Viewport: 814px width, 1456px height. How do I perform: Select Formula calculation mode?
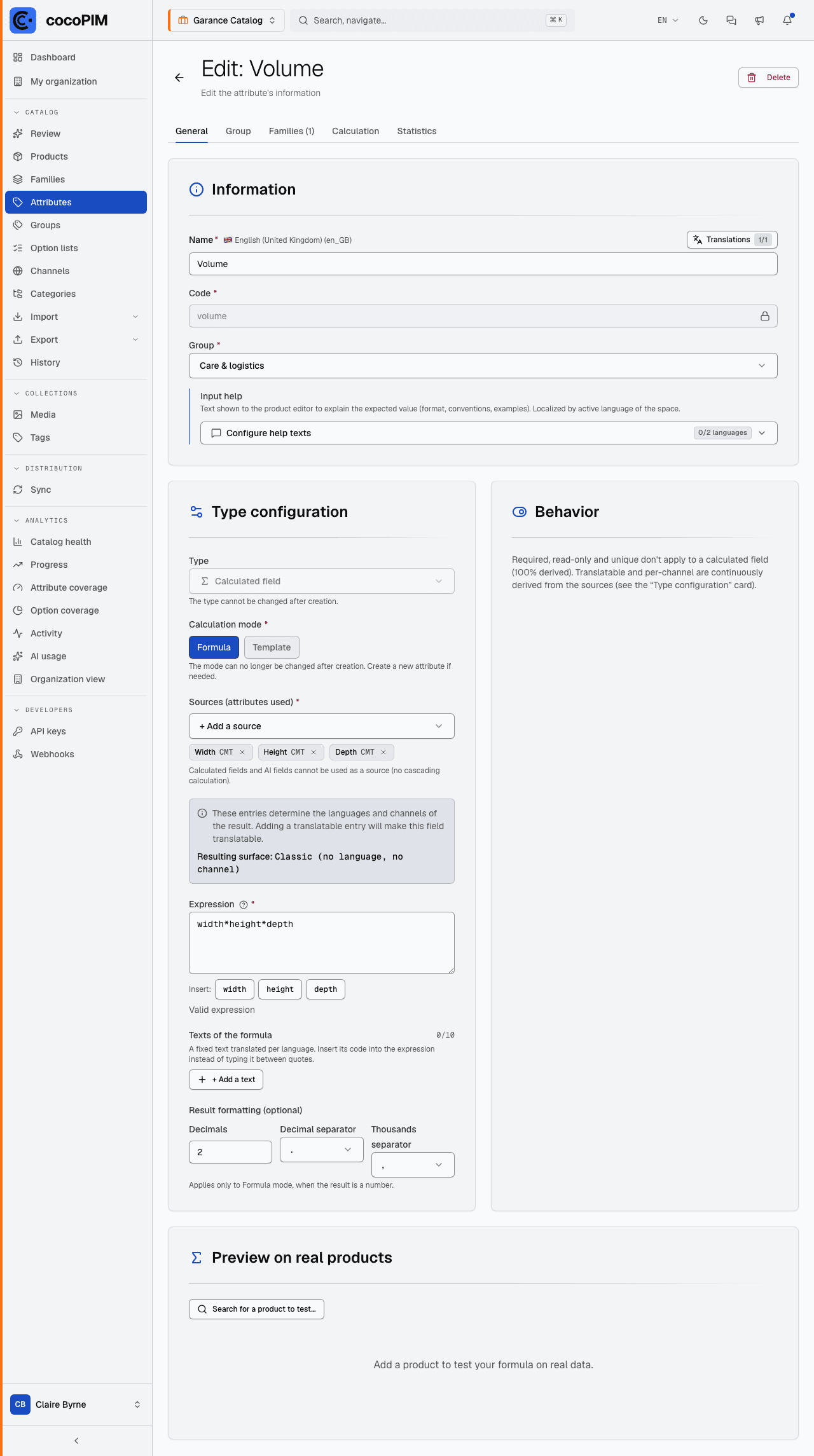point(214,647)
